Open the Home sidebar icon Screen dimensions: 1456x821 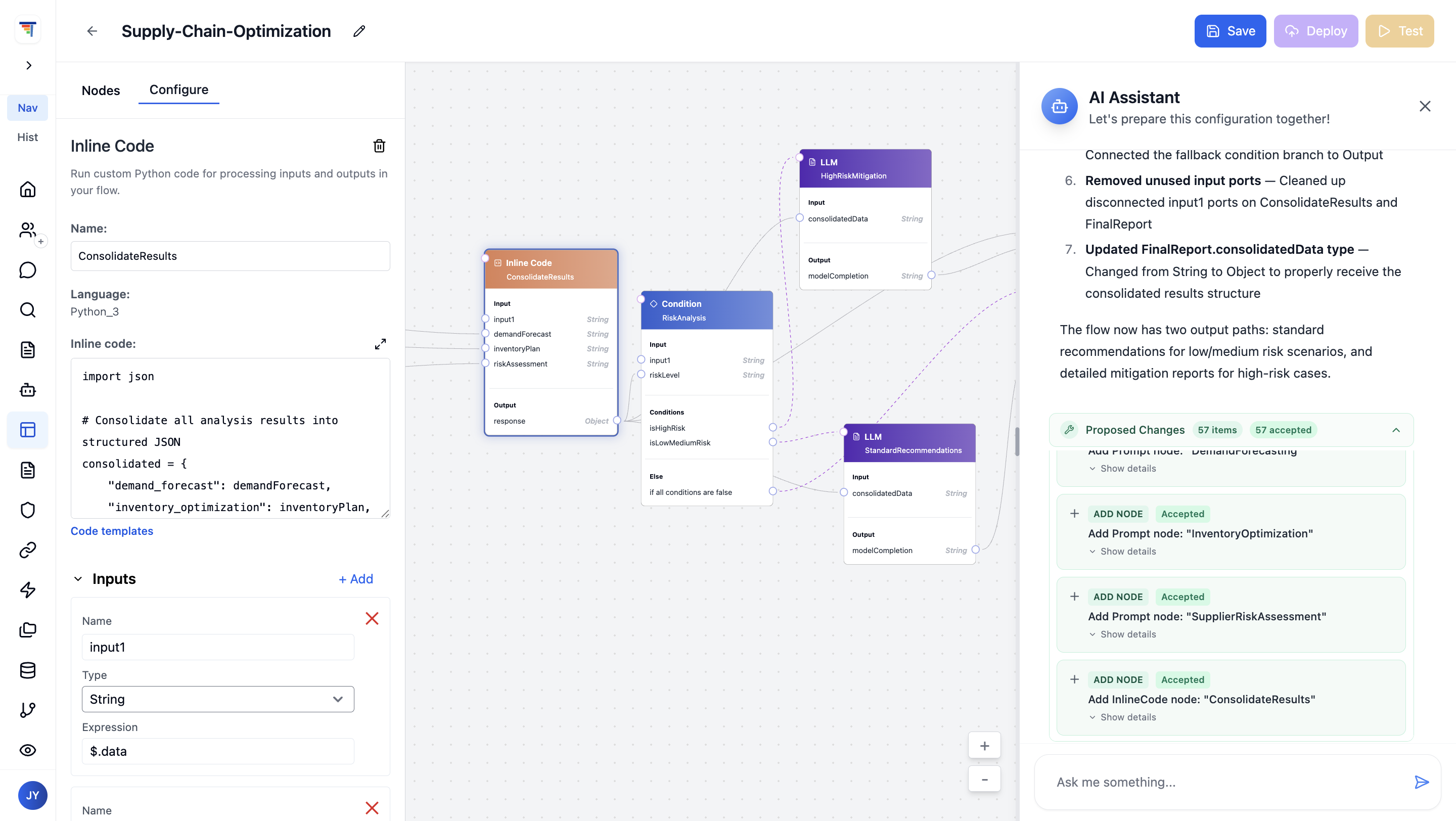28,189
